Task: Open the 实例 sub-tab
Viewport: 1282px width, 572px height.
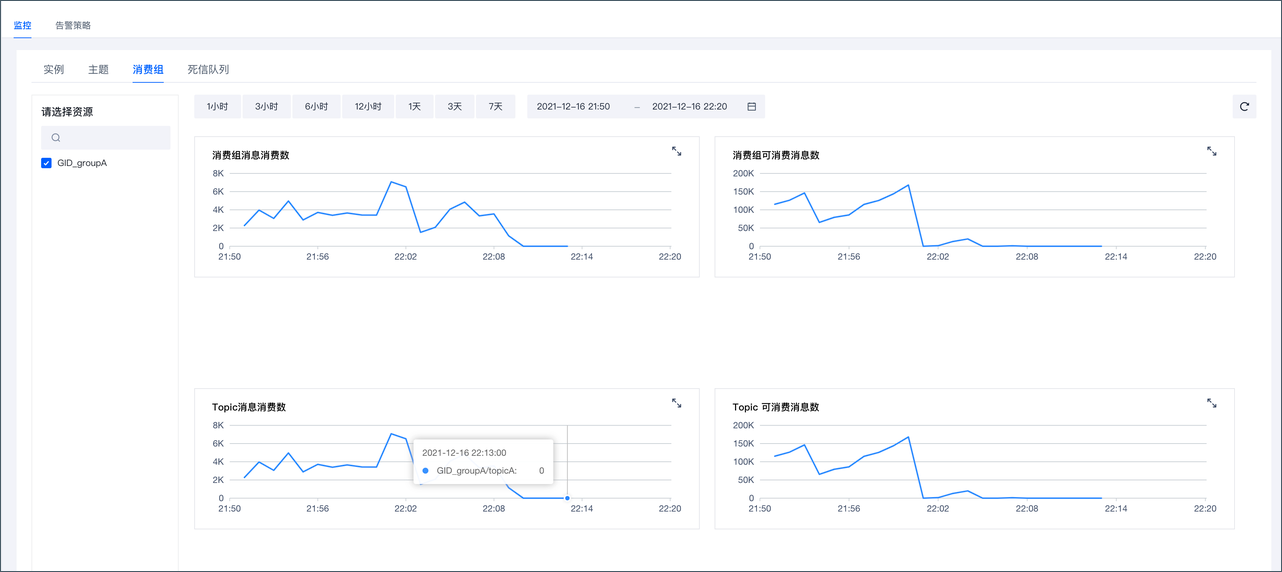Action: point(54,70)
